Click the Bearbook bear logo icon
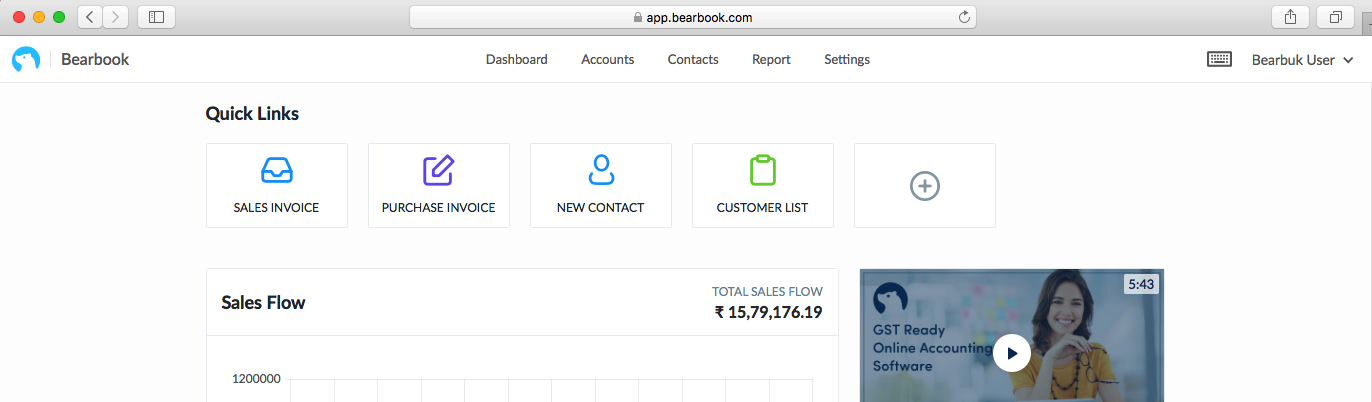 (26, 60)
